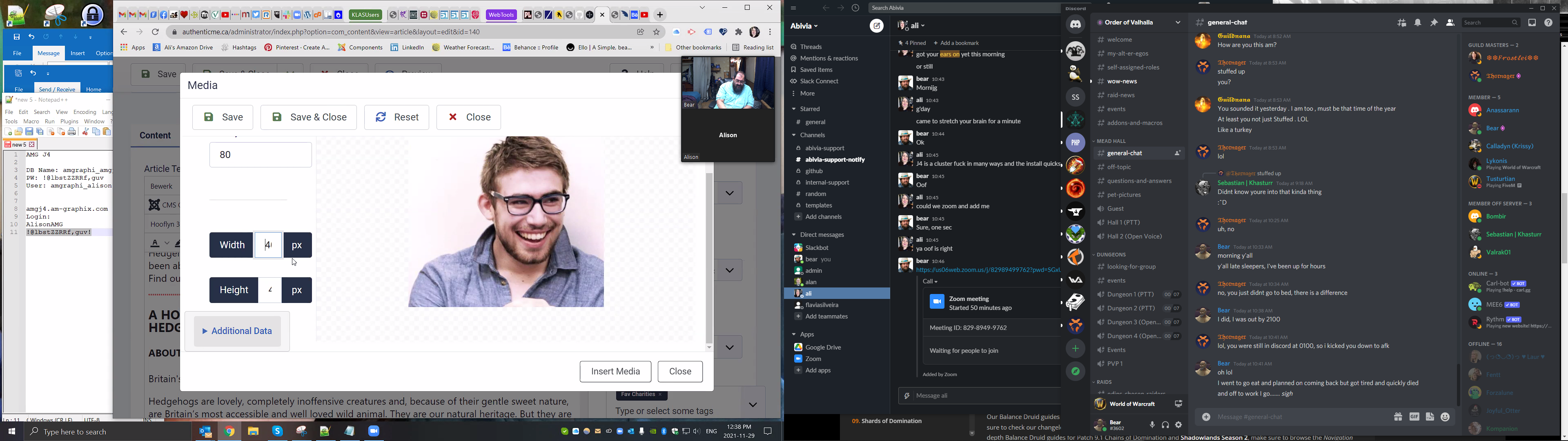
Task: Expand Additional Data in Media dialog
Action: [x=237, y=331]
